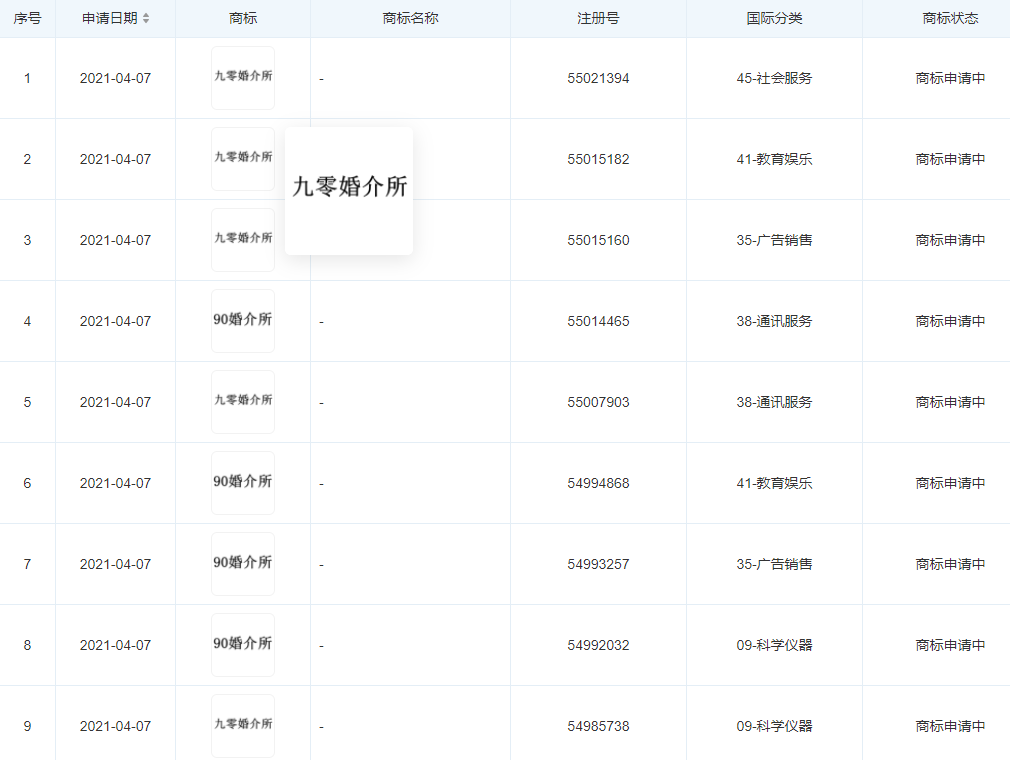
Task: Select registration number 54994868
Action: [598, 484]
